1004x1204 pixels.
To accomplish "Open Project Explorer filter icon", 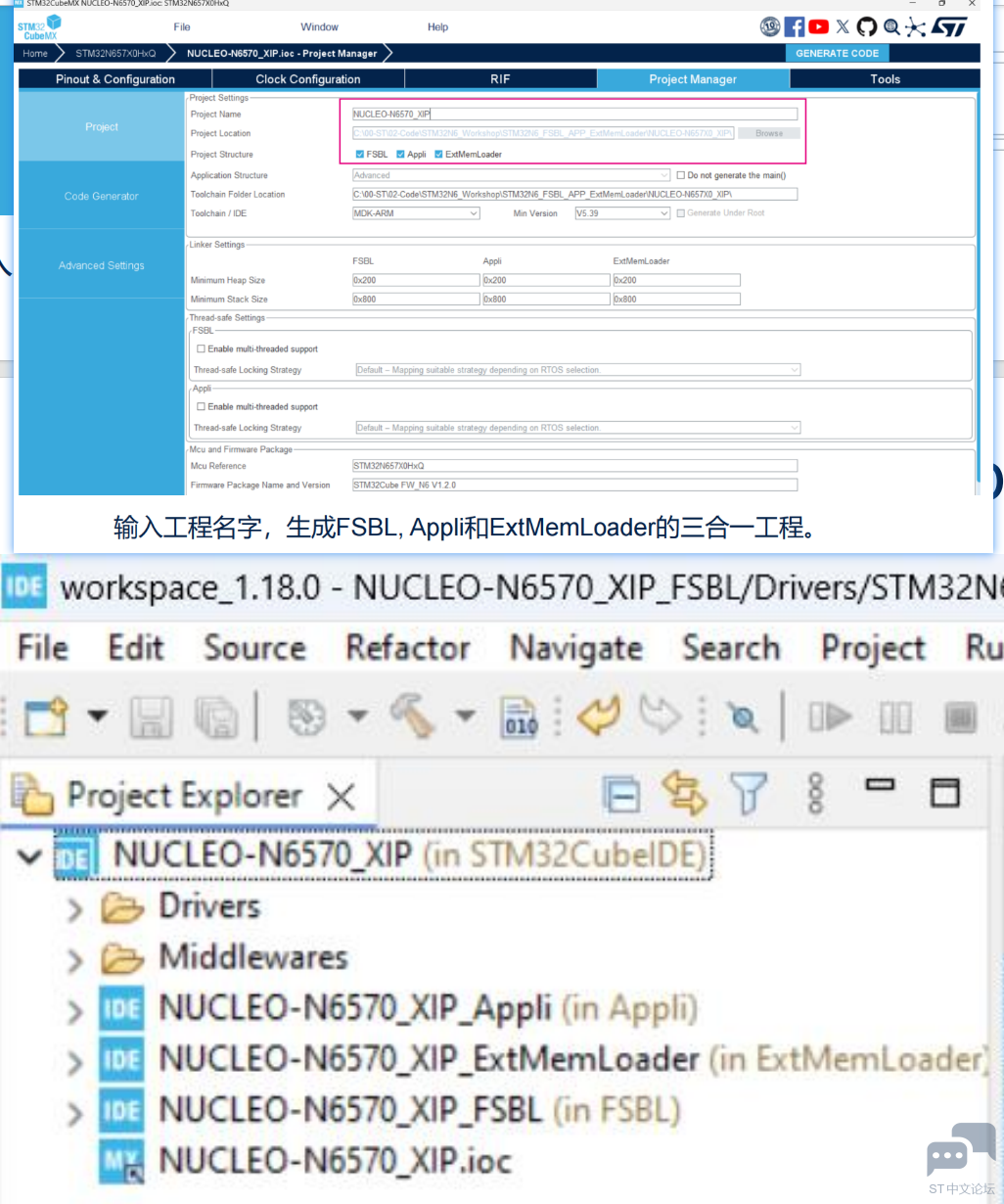I will pyautogui.click(x=749, y=794).
